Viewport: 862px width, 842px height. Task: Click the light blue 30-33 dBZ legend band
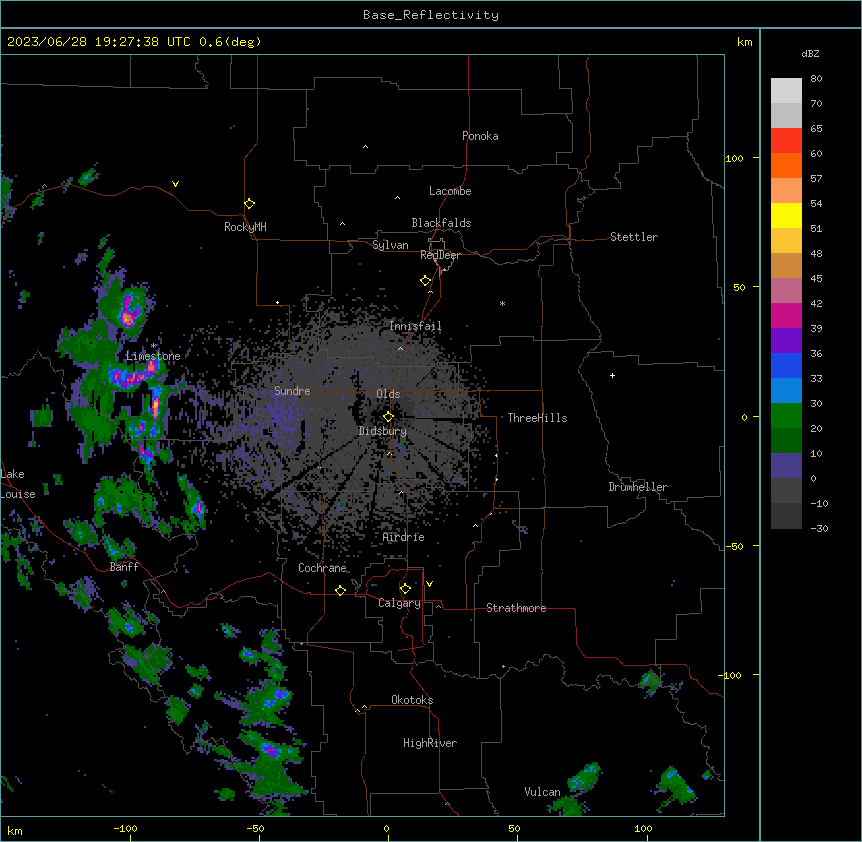[786, 391]
